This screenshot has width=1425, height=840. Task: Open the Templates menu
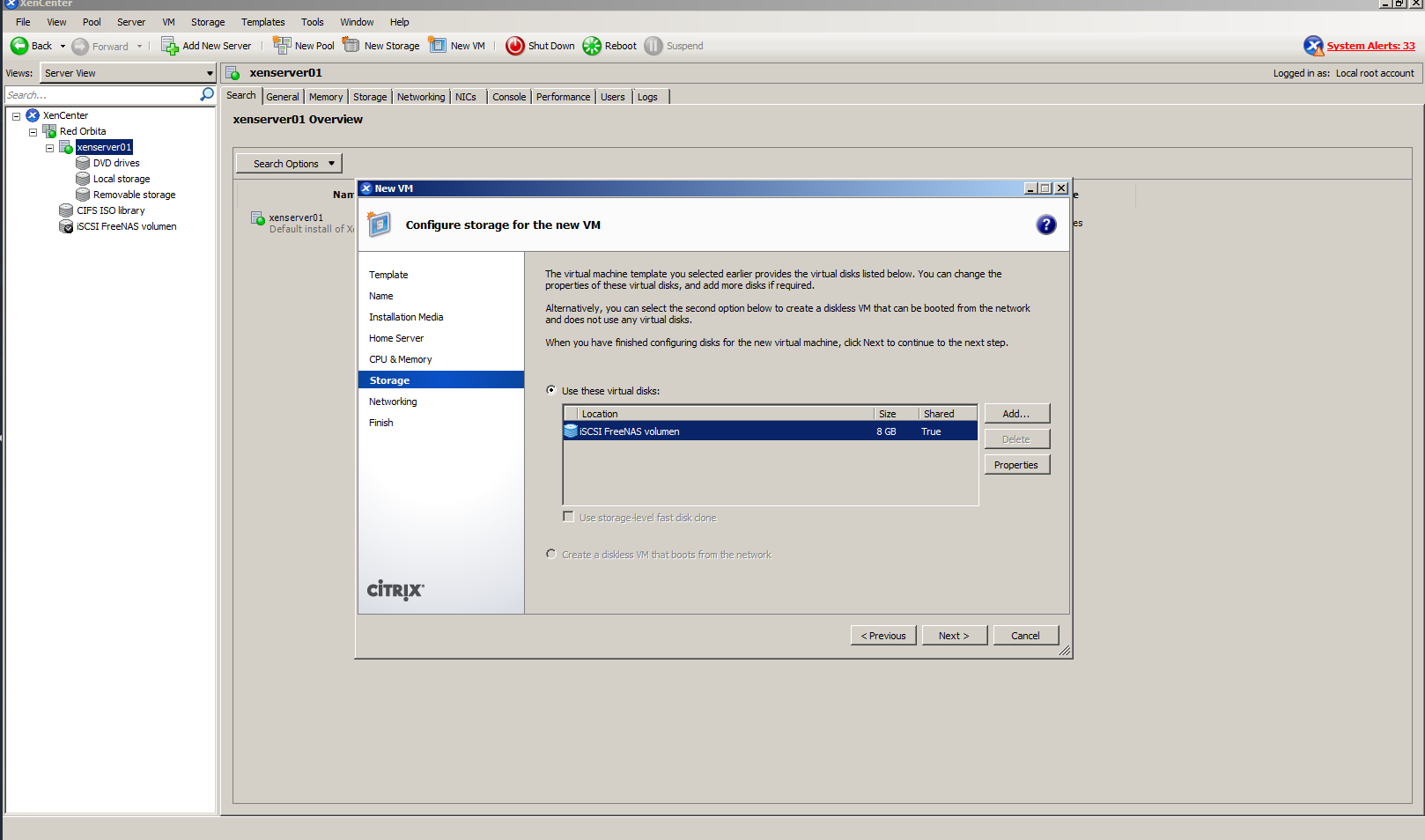(262, 22)
